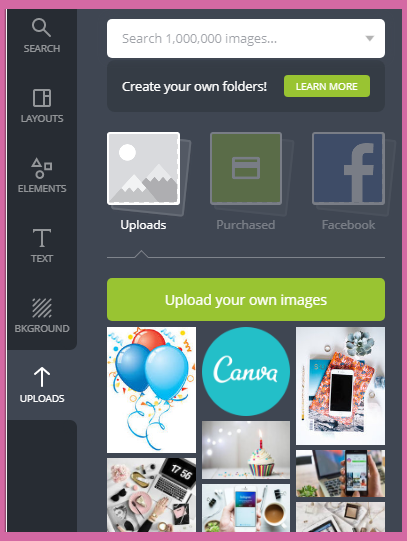Viewport: 407px width, 541px height.
Task: Select the phone and coffee cup image
Action: 246,508
